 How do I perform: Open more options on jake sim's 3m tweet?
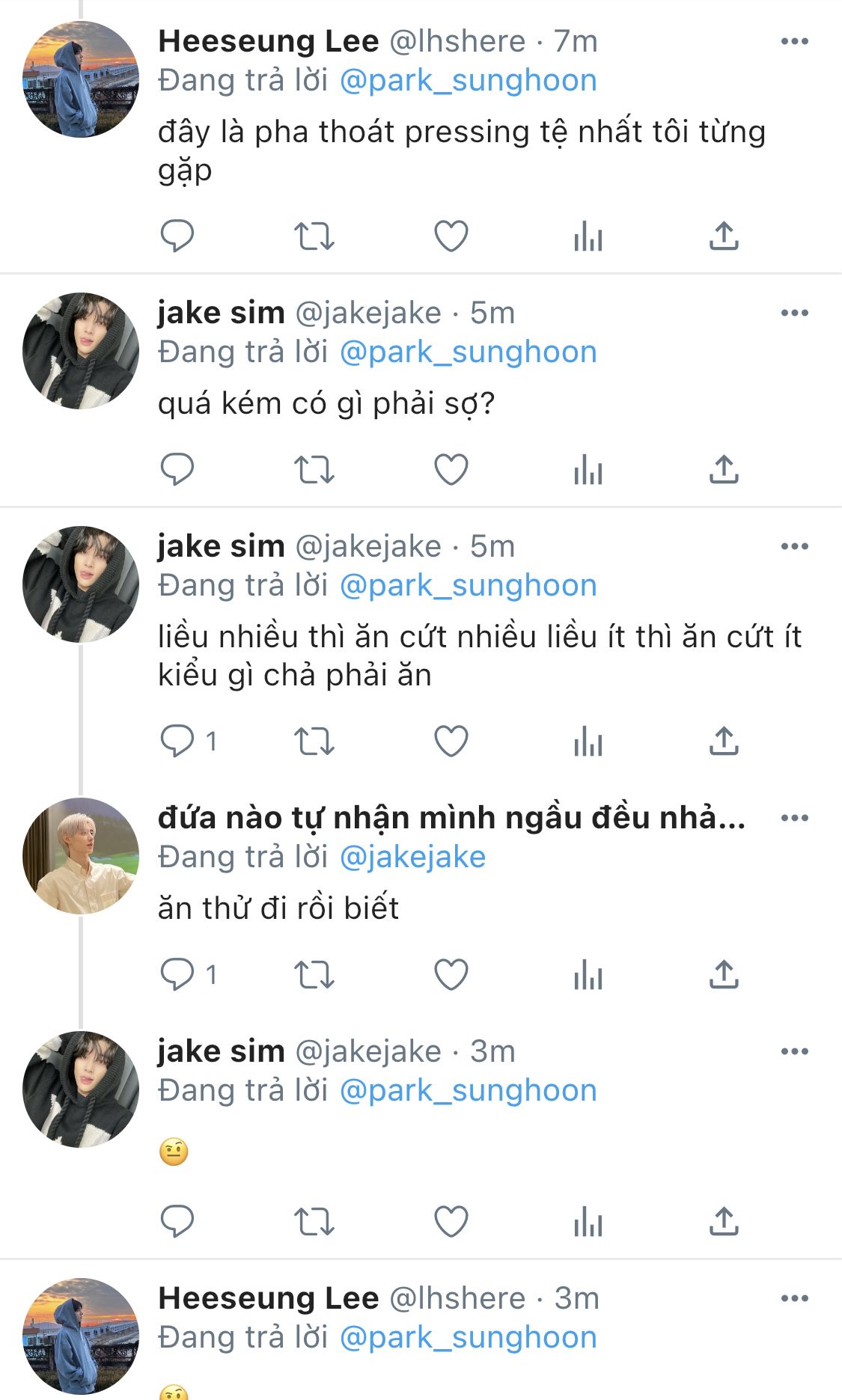[795, 1051]
